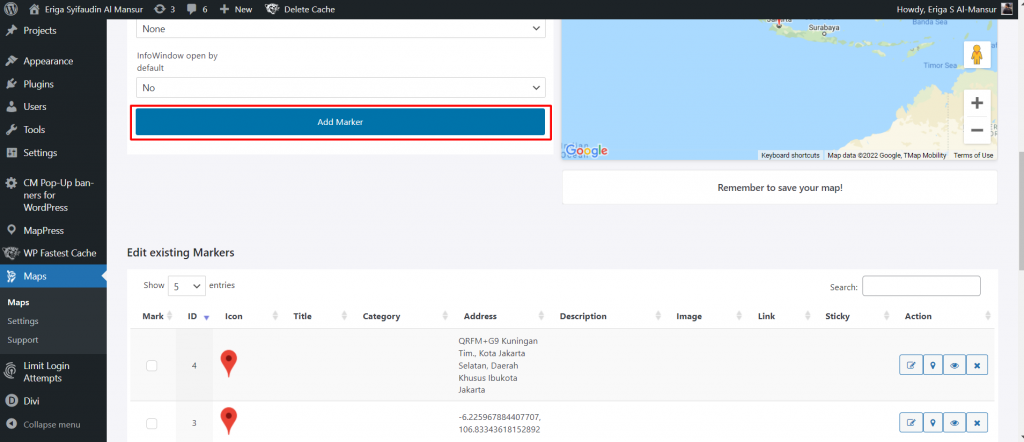The width and height of the screenshot is (1024, 442).
Task: Edit marker 4 with the pencil icon
Action: (x=910, y=366)
